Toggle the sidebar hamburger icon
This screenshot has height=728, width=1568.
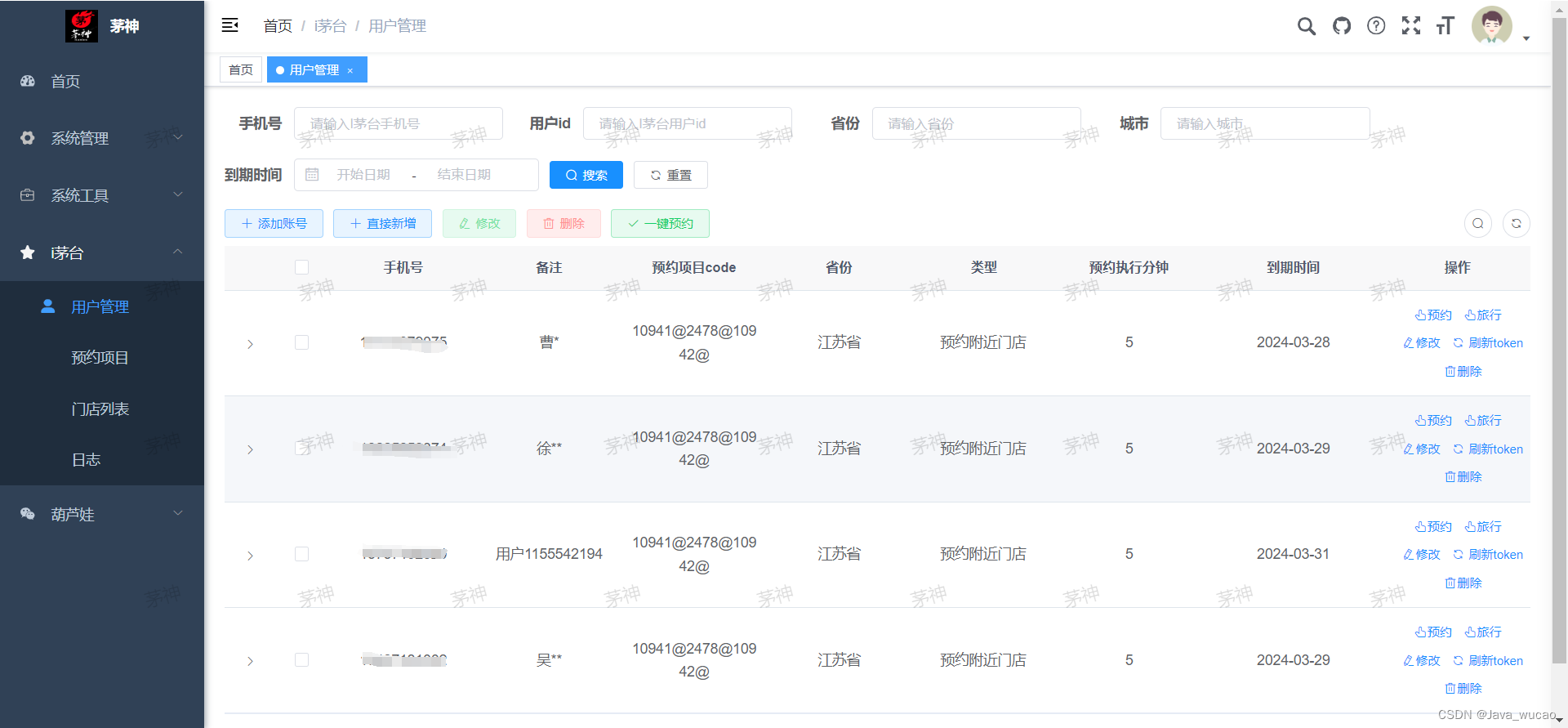(x=229, y=25)
